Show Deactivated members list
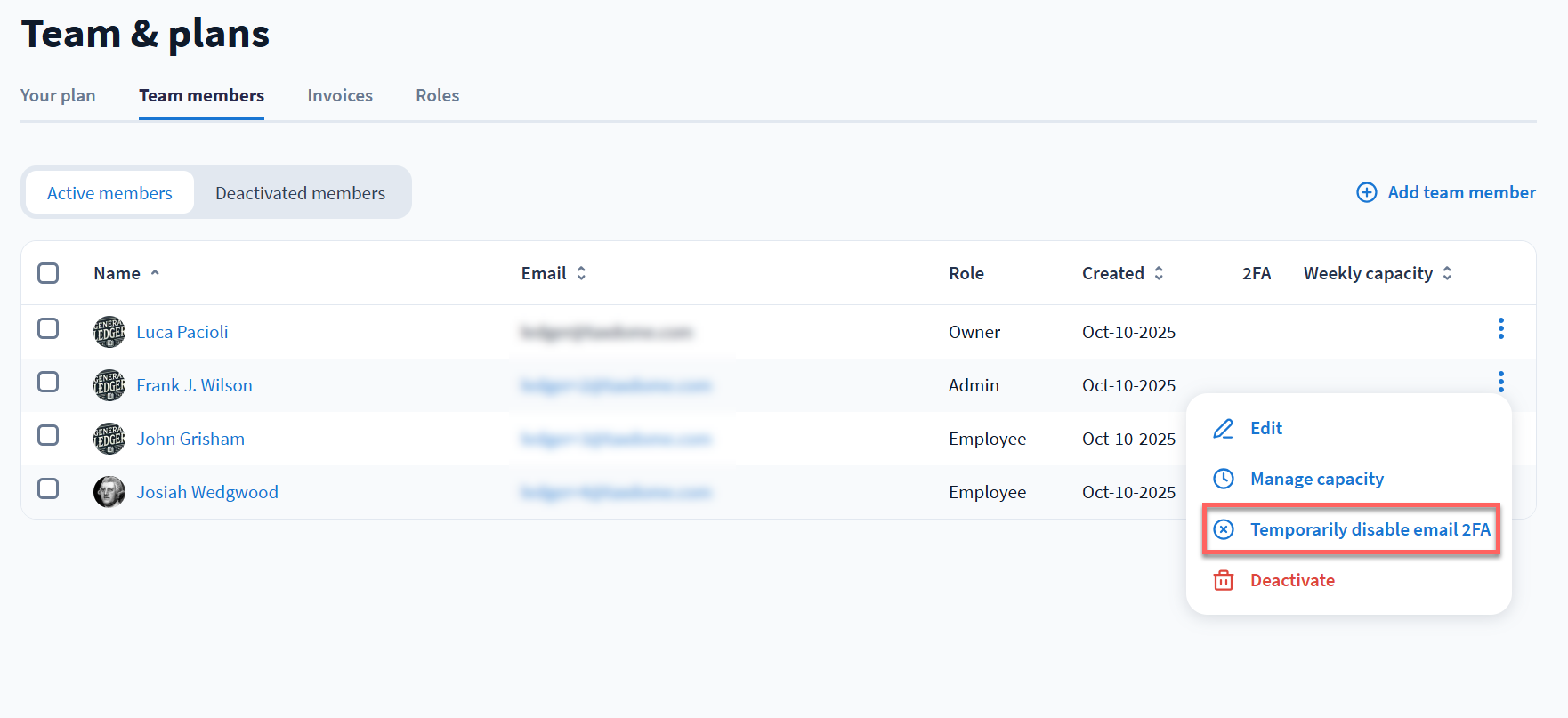The image size is (1568, 718). (300, 193)
